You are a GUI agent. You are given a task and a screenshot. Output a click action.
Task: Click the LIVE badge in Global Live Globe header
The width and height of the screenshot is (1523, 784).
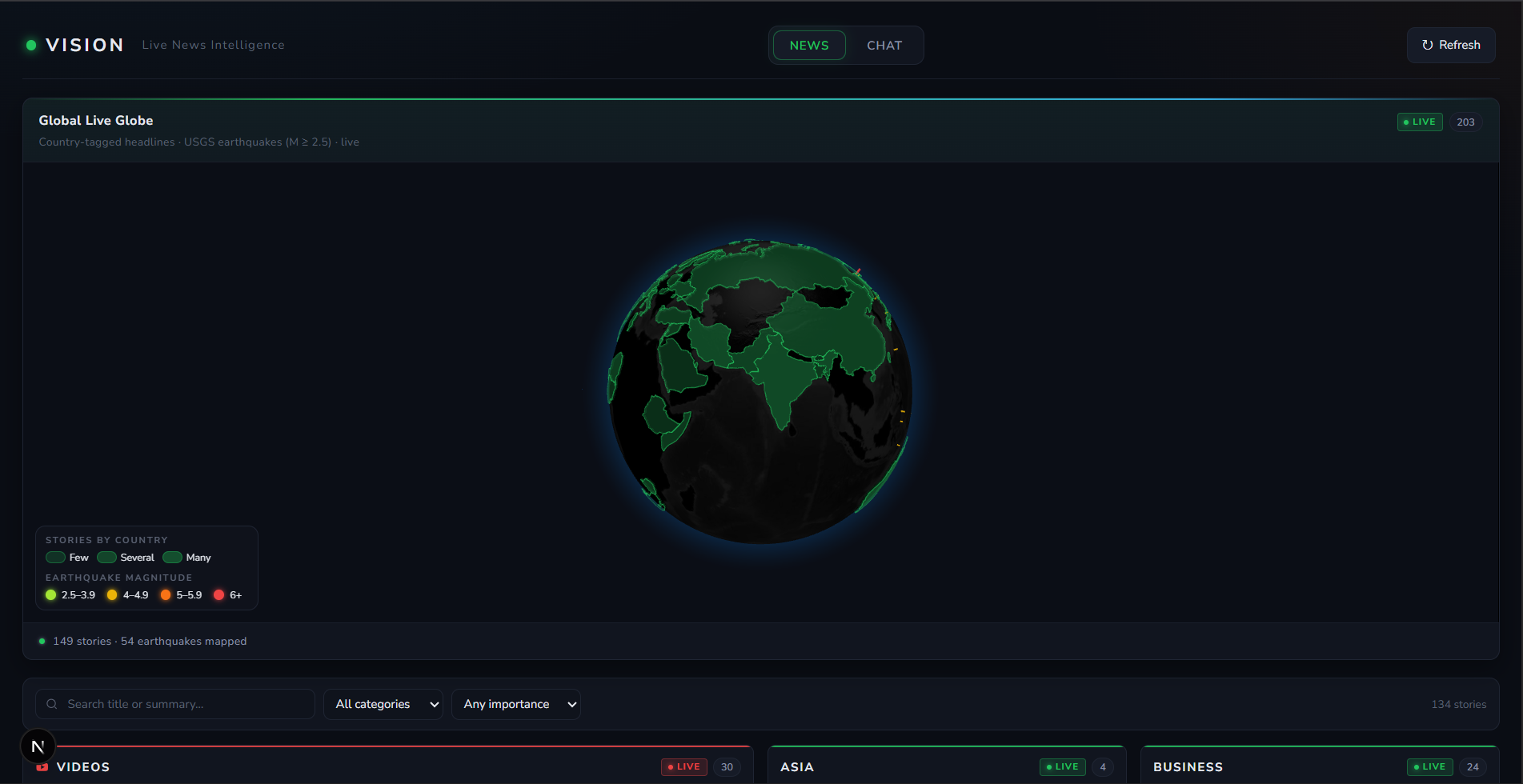[x=1420, y=122]
